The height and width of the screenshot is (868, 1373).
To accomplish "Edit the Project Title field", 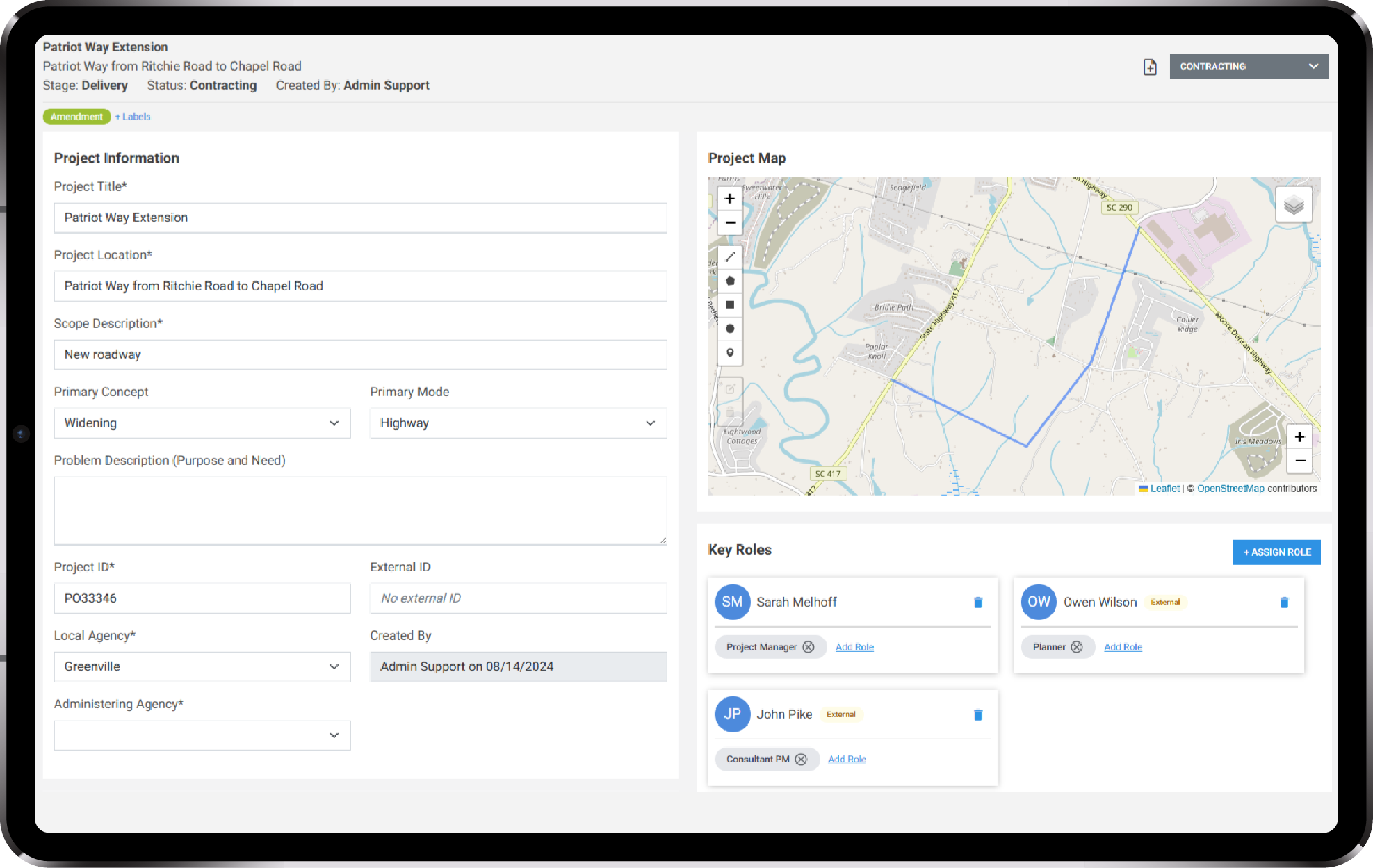I will [x=360, y=218].
